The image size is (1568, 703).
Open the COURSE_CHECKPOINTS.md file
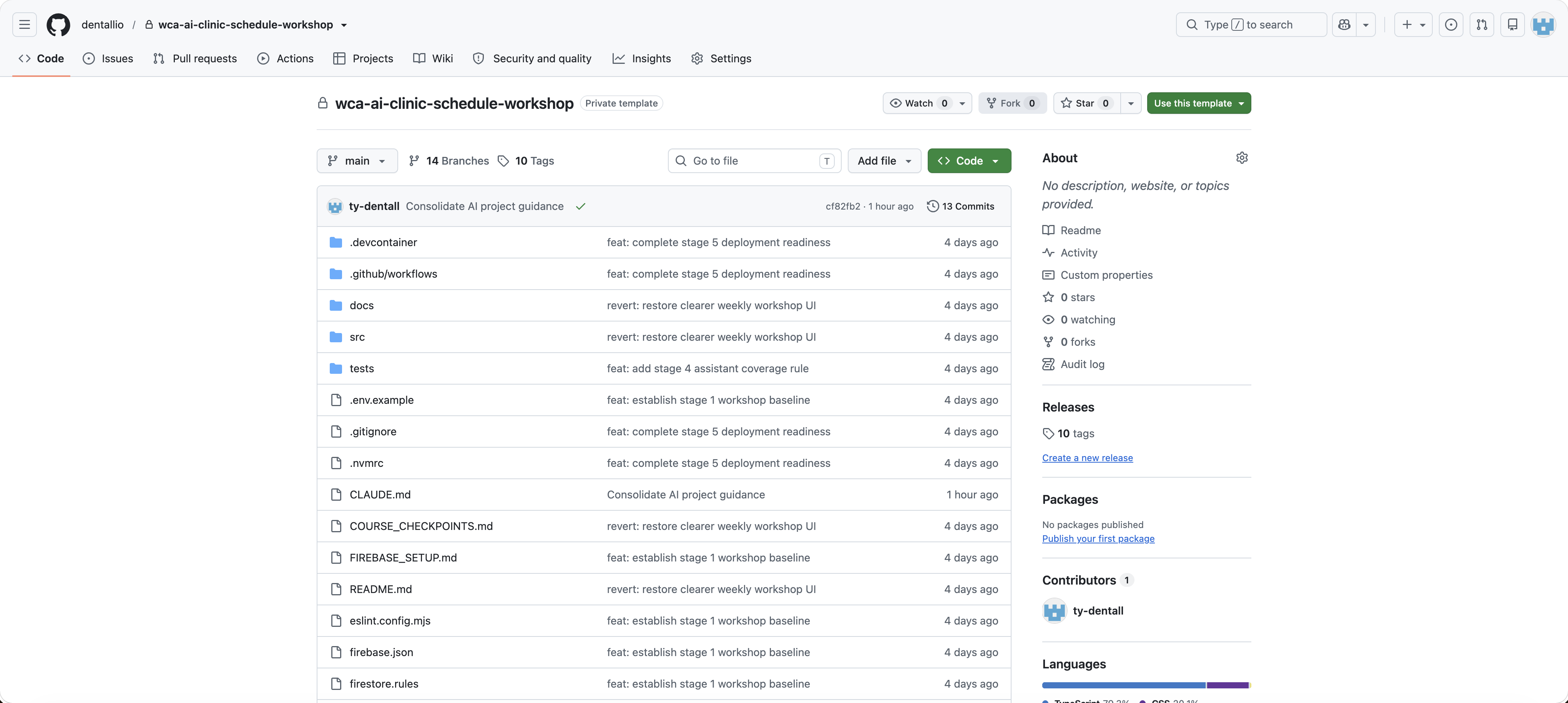(x=421, y=526)
